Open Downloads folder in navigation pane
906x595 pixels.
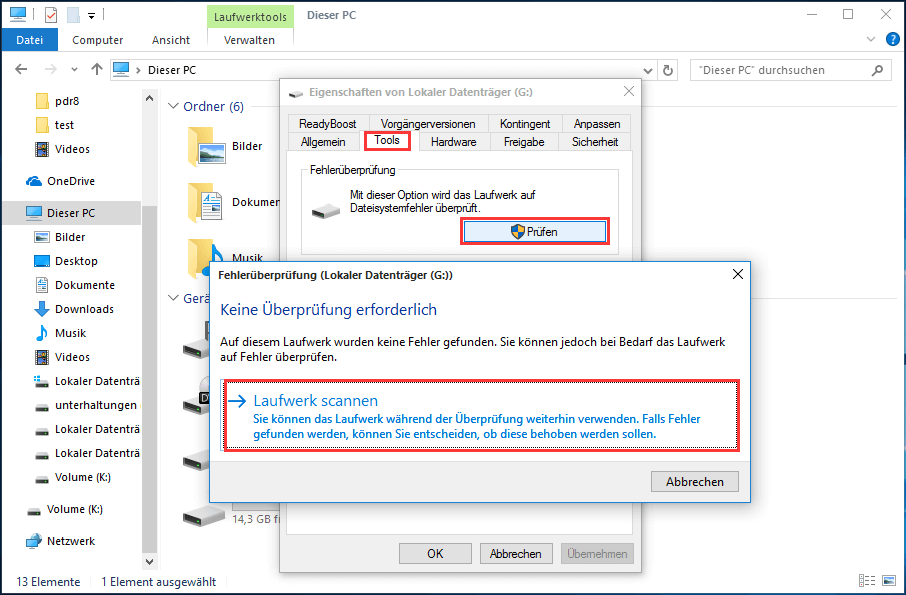84,309
